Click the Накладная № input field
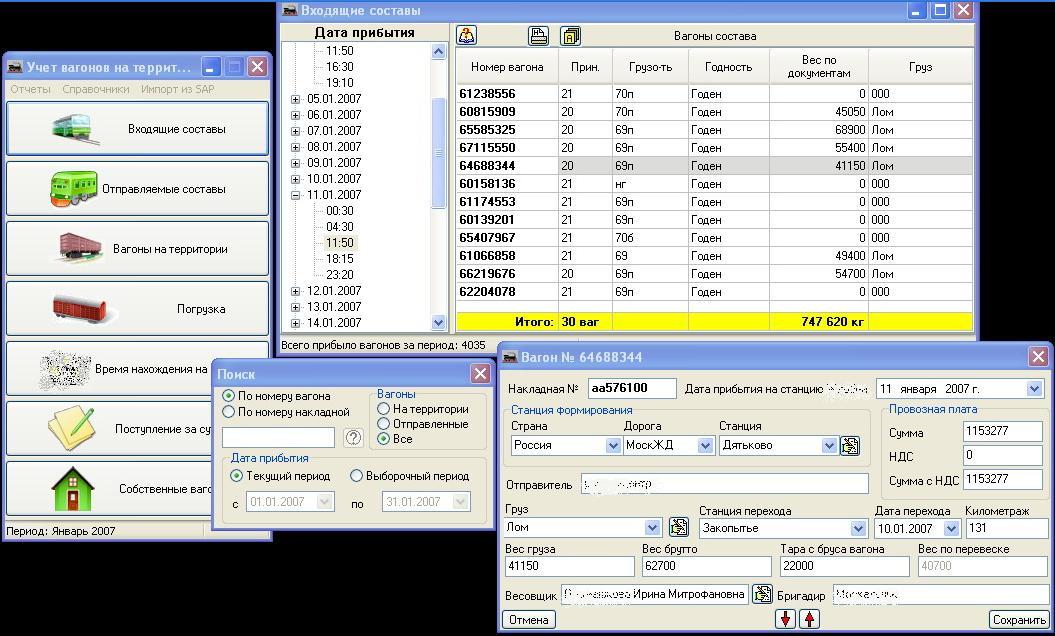The height and width of the screenshot is (636, 1055). coord(632,388)
